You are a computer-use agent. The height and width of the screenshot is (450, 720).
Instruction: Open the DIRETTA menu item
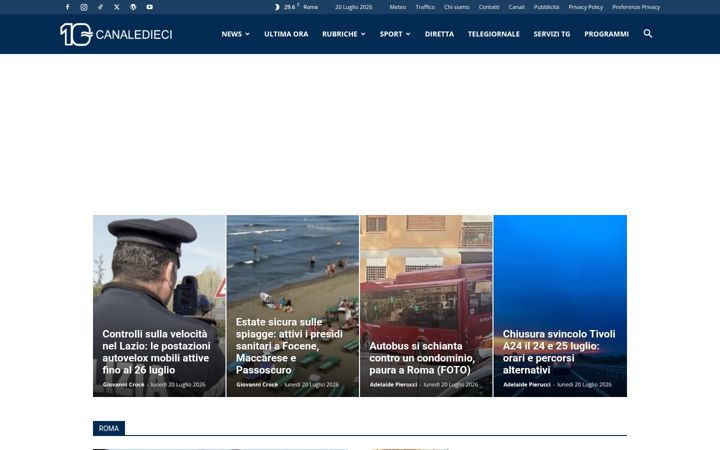pyautogui.click(x=439, y=34)
